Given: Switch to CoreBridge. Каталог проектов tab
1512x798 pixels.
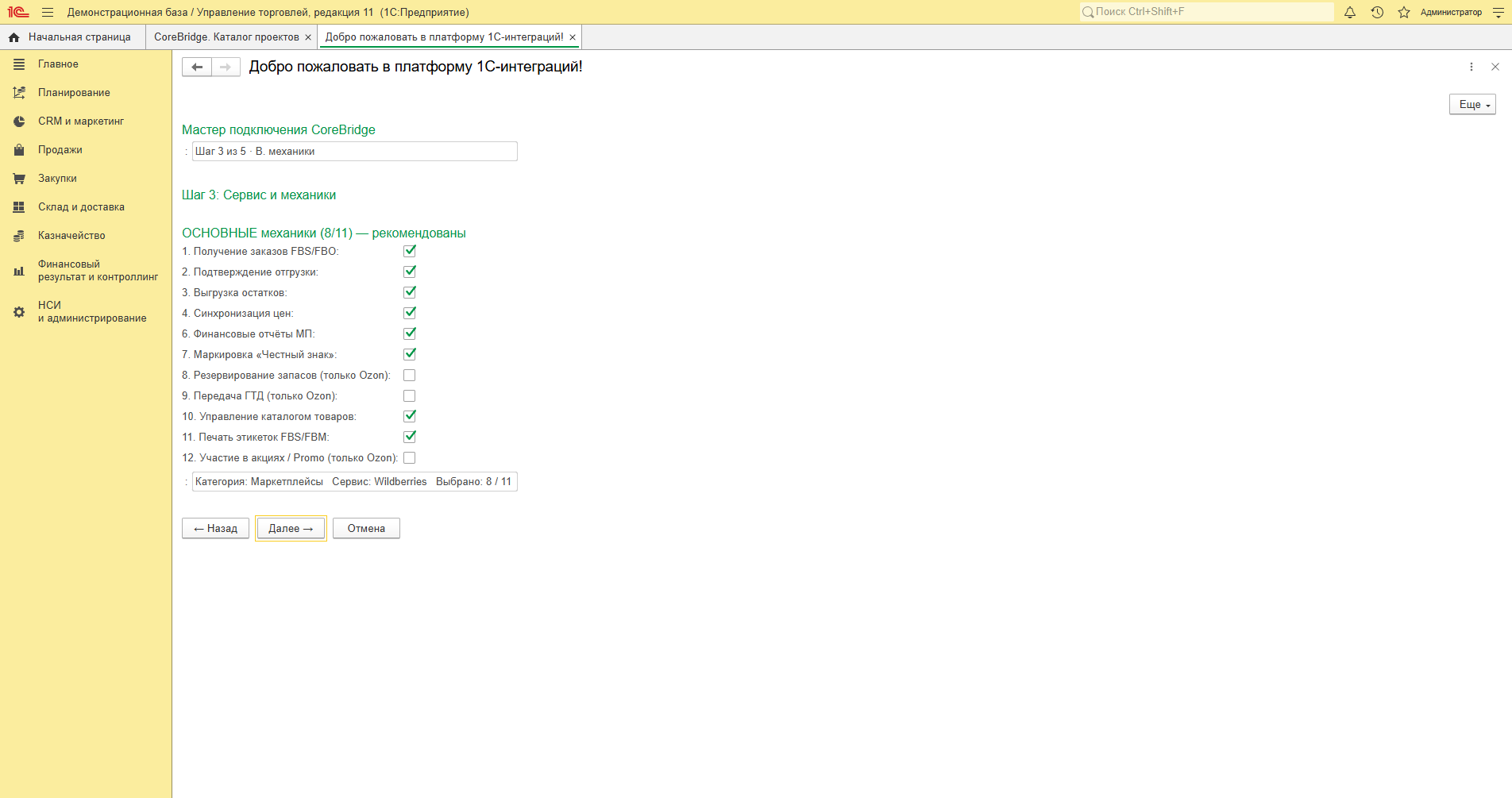Looking at the screenshot, I should [x=226, y=37].
